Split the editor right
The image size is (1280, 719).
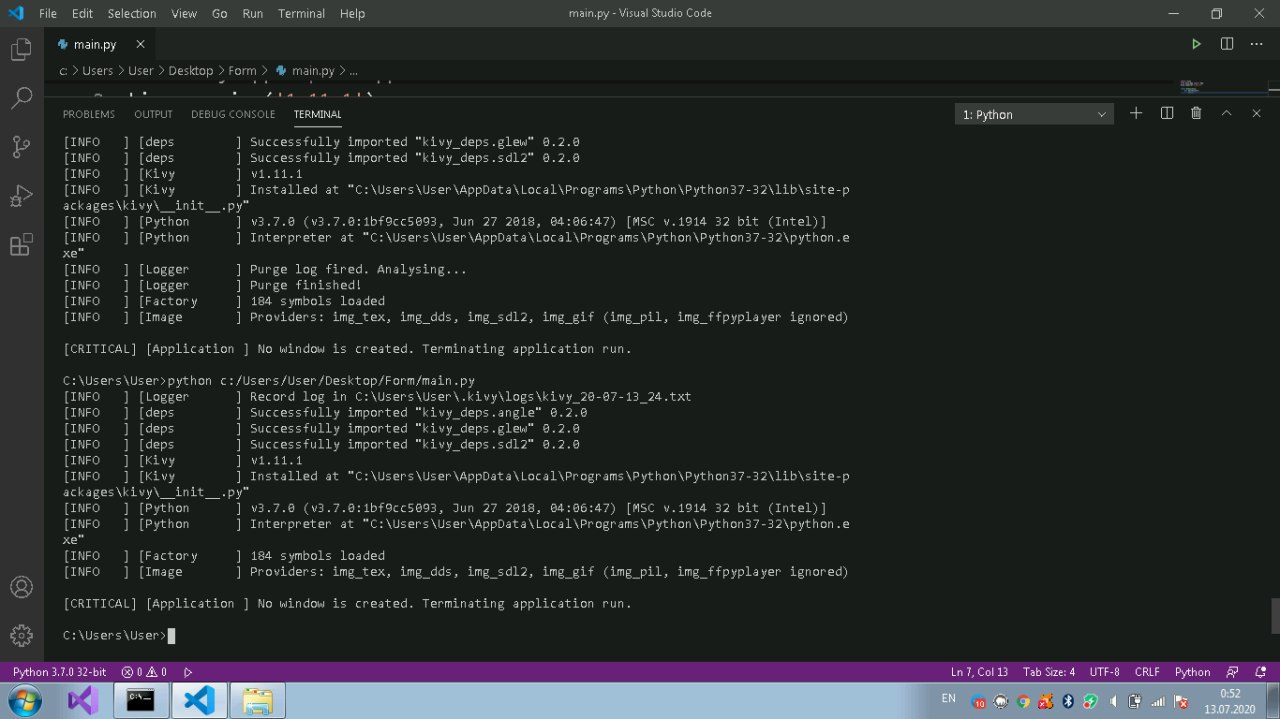[x=1227, y=44]
